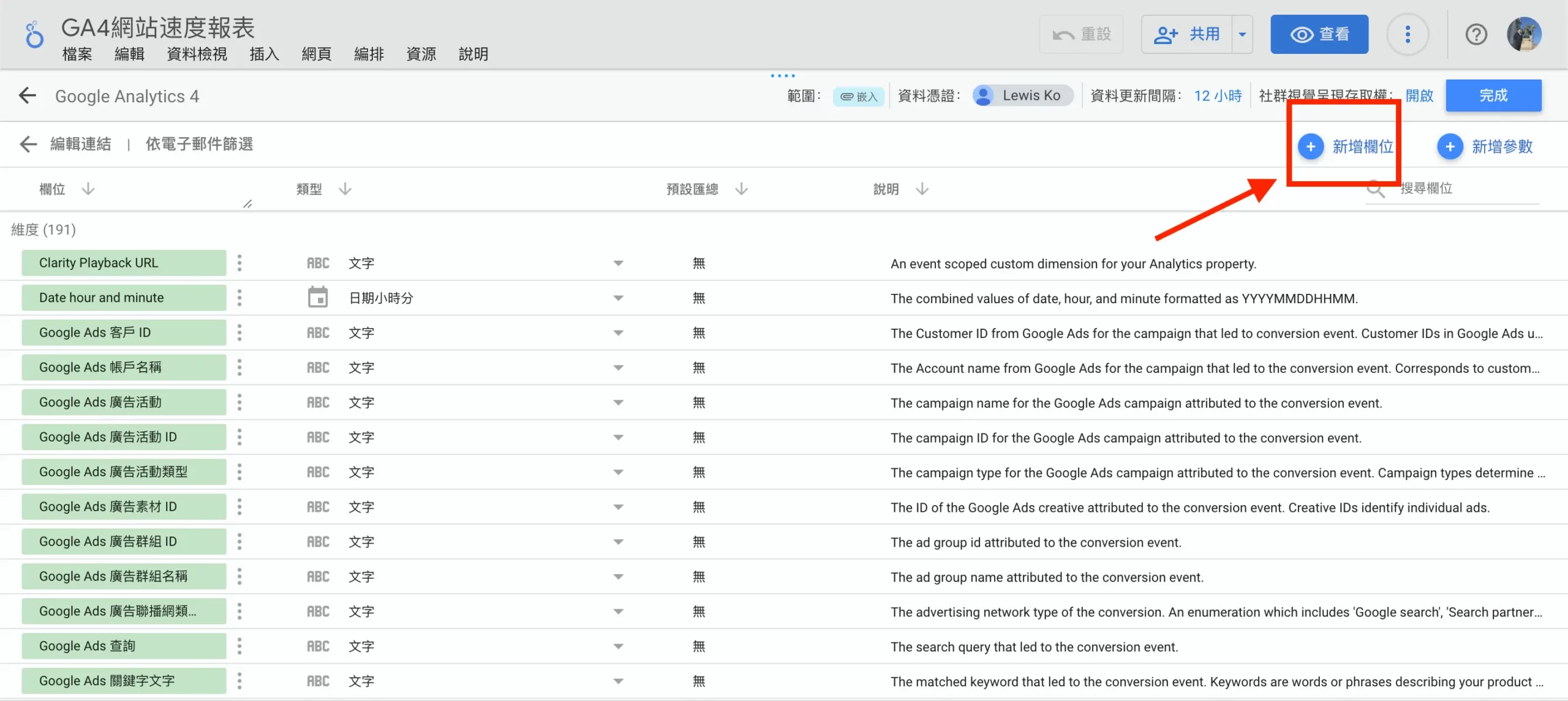
Task: Open the 資料檢視 menu
Action: pos(197,54)
